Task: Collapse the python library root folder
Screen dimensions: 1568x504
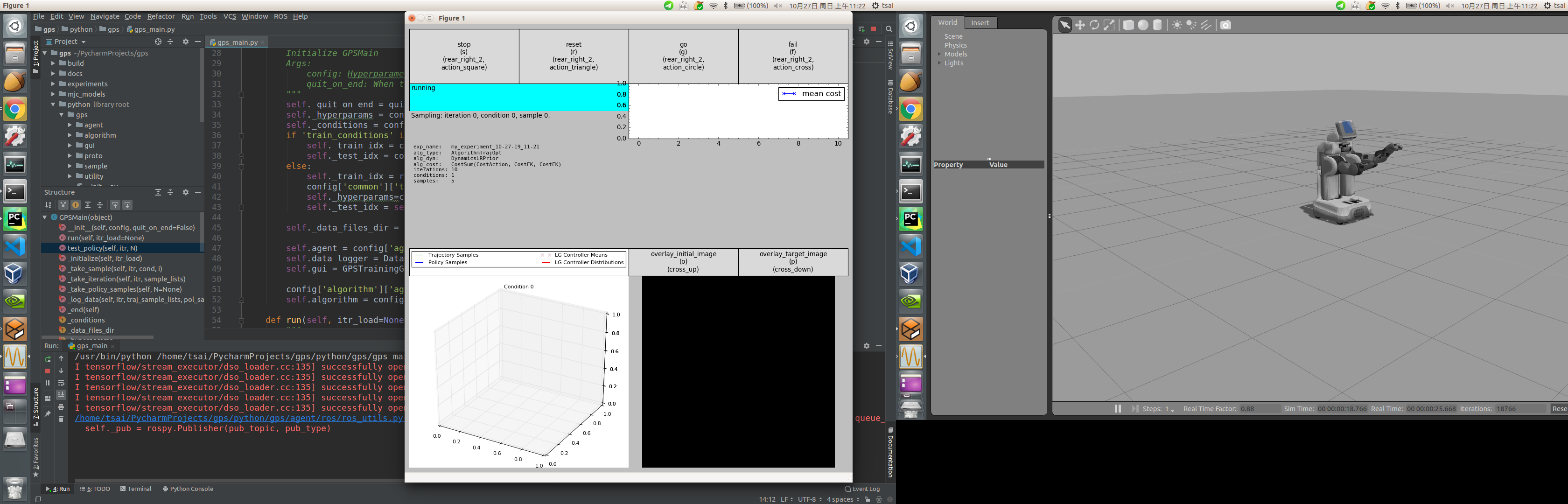Action: pos(53,105)
